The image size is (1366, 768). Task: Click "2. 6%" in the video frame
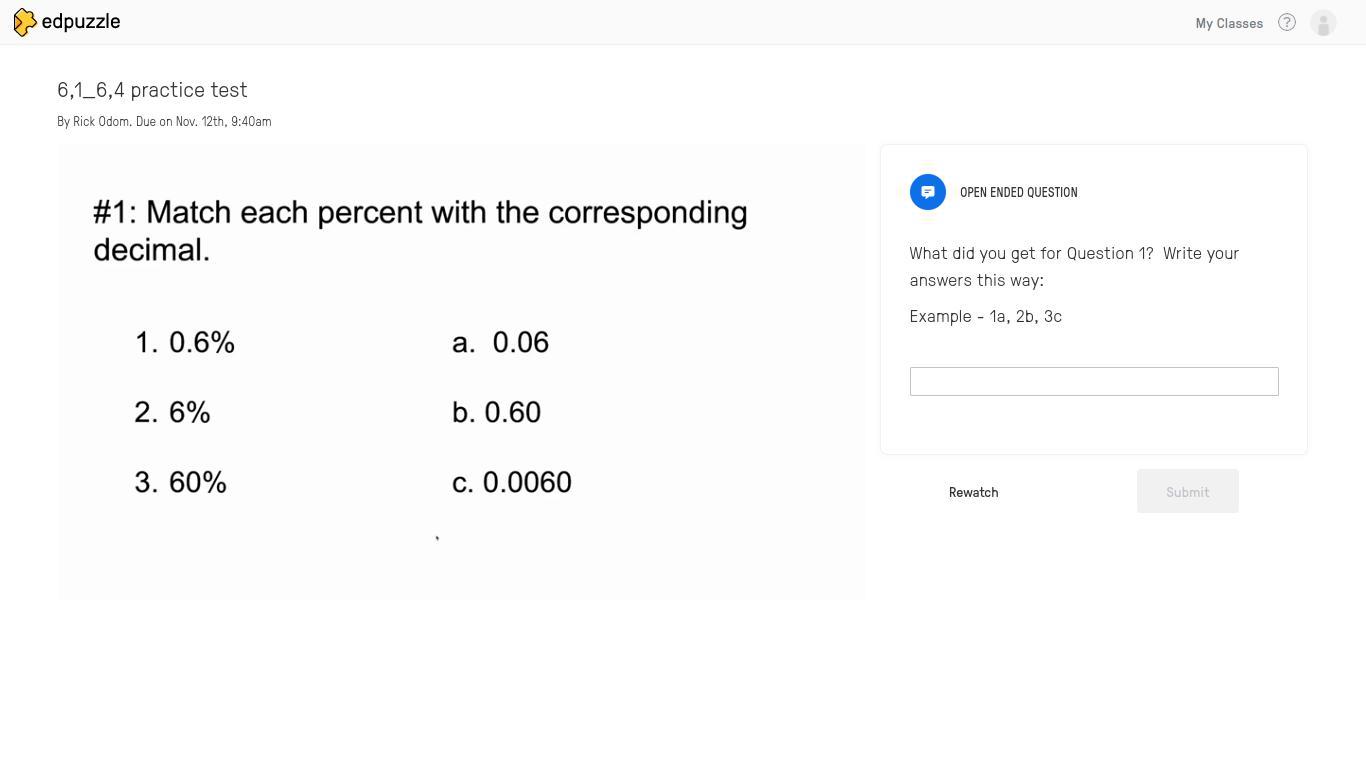point(172,412)
